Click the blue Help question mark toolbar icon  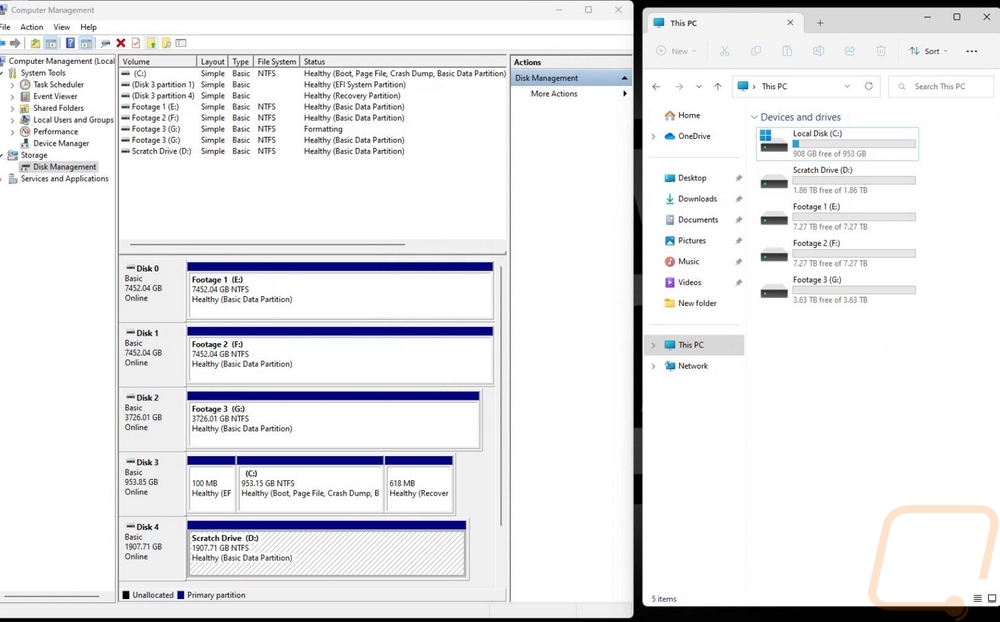coord(70,43)
